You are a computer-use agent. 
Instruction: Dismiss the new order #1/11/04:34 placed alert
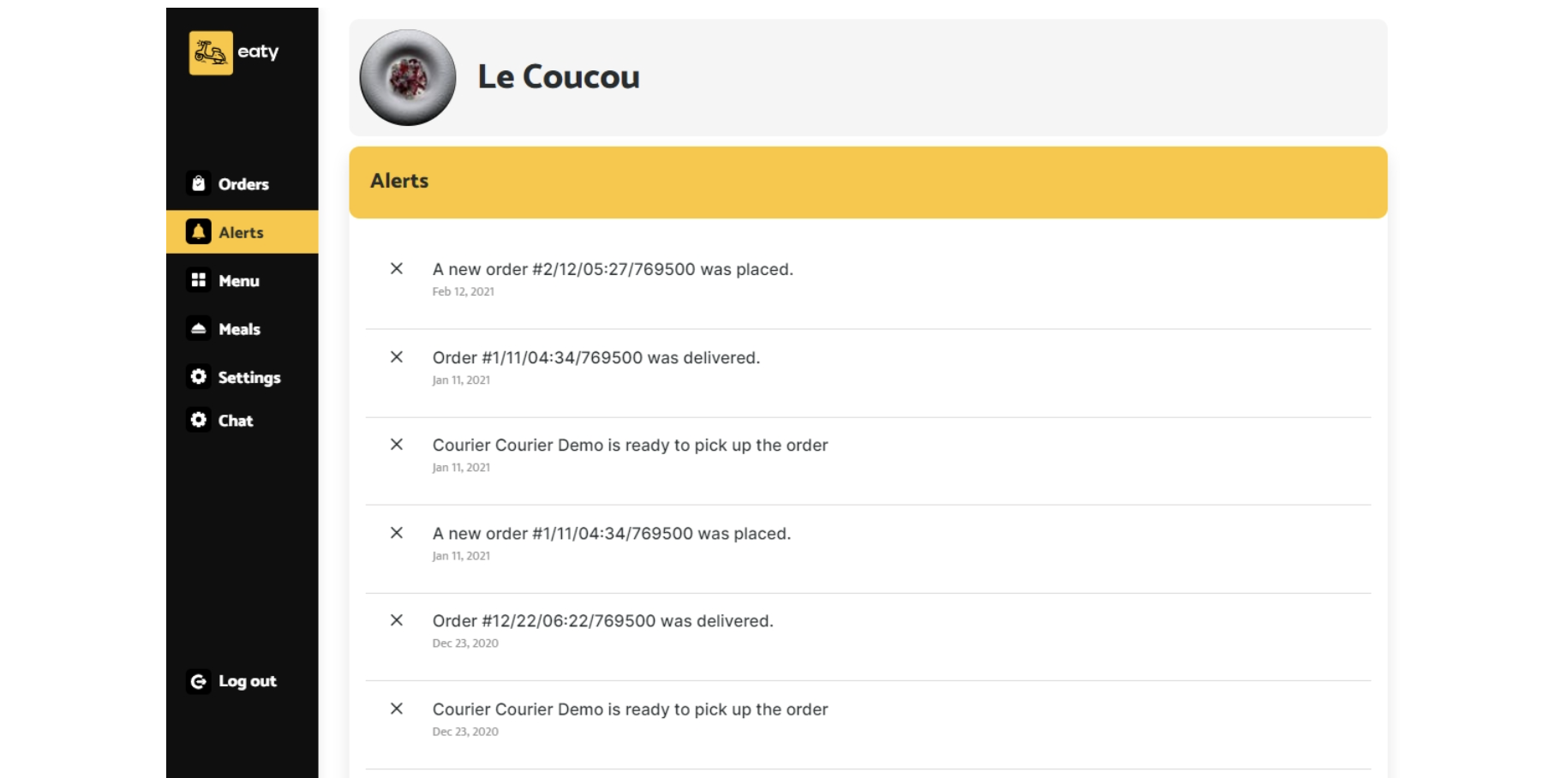tap(397, 533)
